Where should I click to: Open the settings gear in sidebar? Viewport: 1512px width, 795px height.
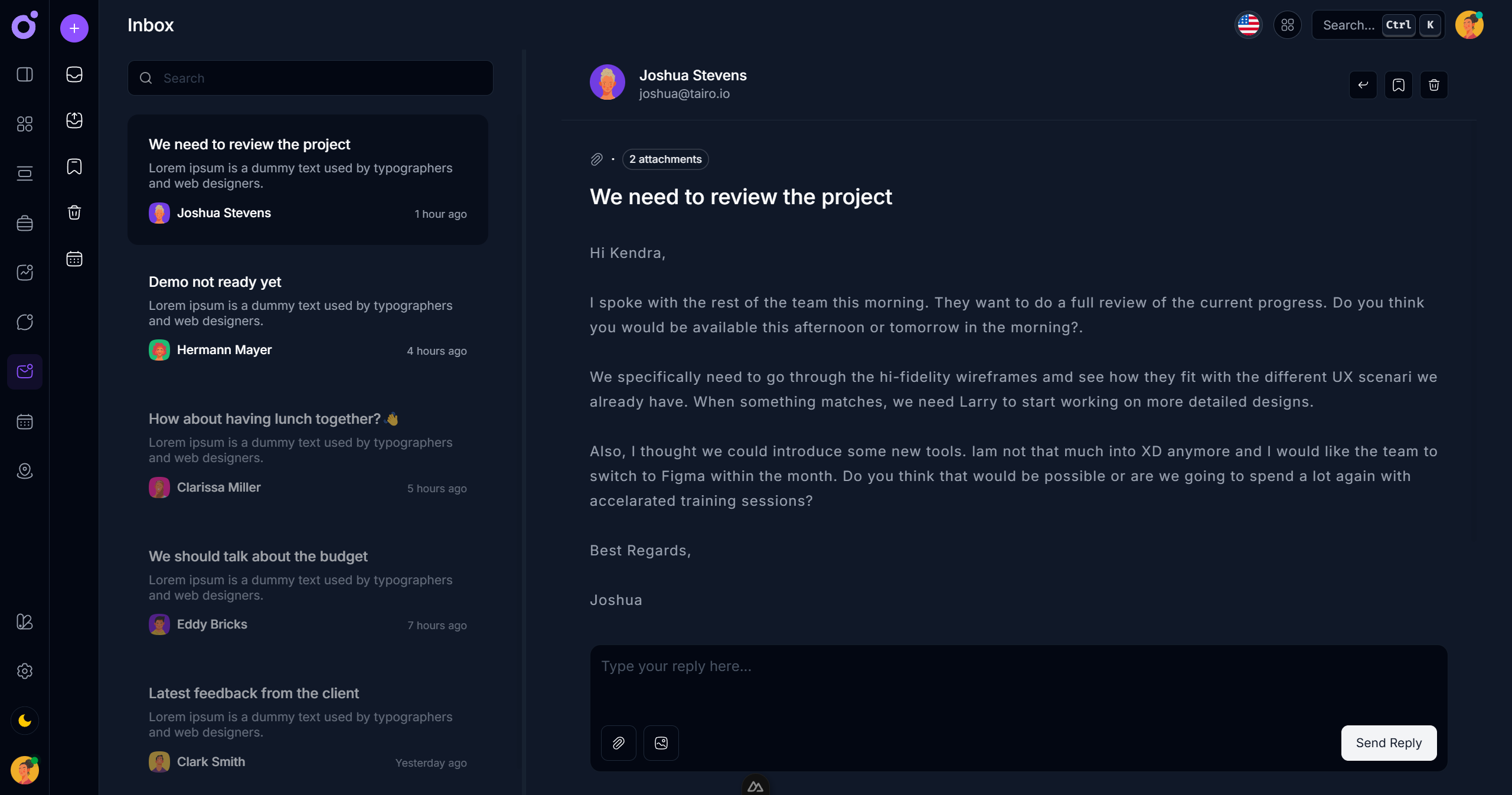pyautogui.click(x=25, y=671)
